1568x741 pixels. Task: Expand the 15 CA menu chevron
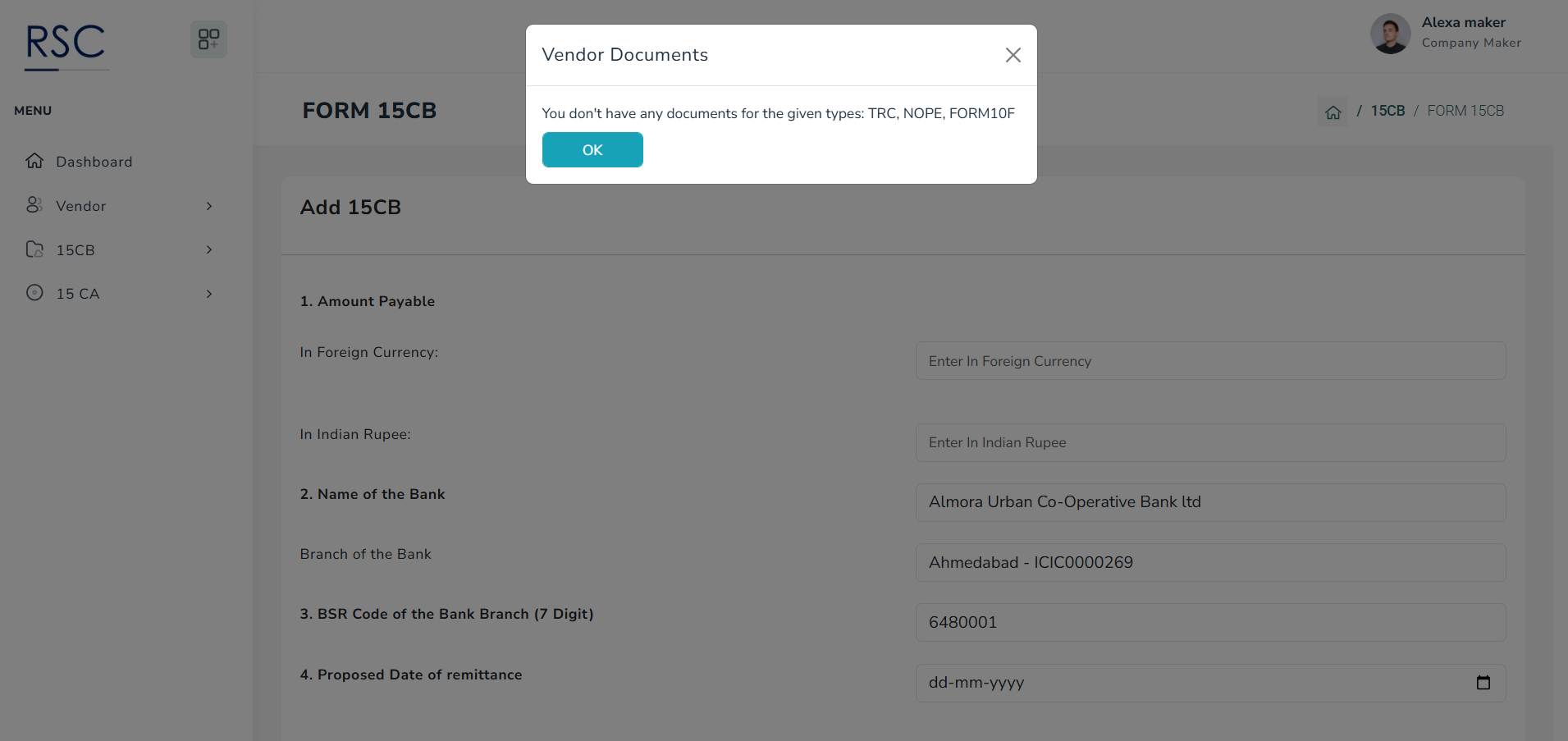pos(209,294)
